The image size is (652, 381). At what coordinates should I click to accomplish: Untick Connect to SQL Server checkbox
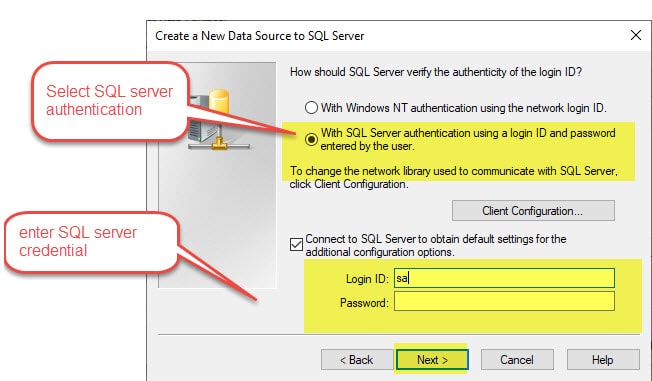(296, 244)
